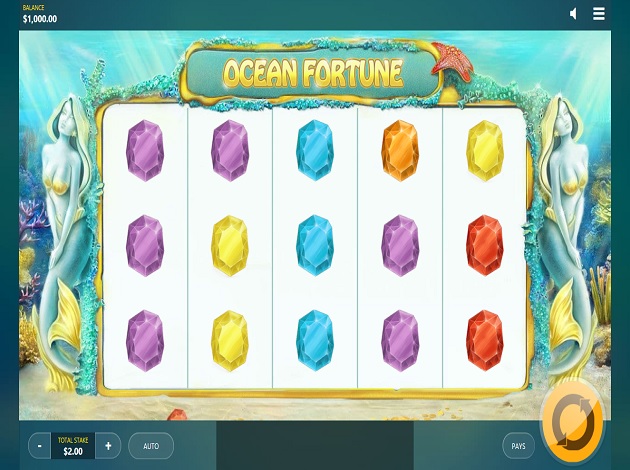The image size is (630, 470).
Task: Open the hamburger menu
Action: click(599, 14)
